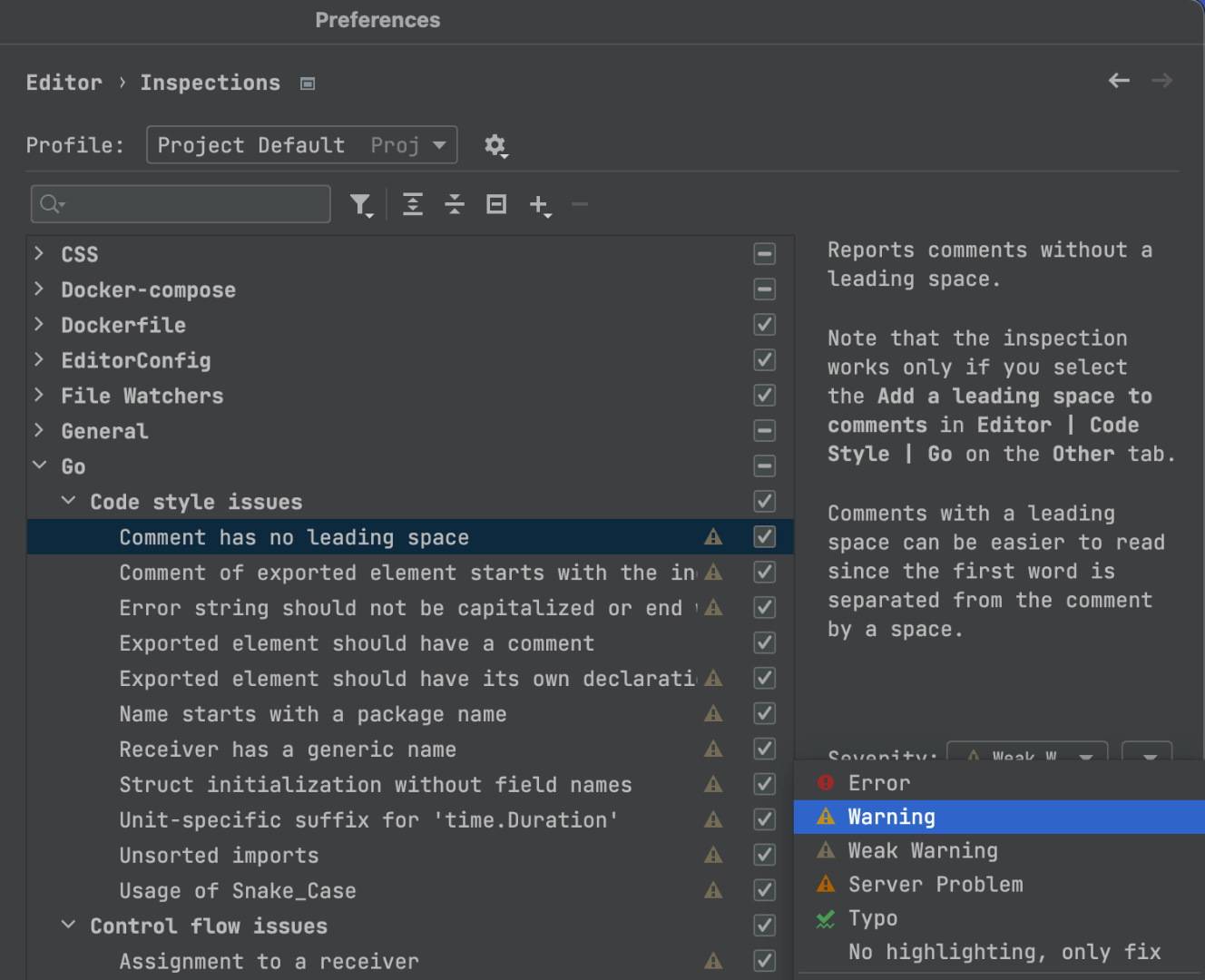
Task: Uncheck the Dockerfile inspections checkbox
Action: [765, 325]
